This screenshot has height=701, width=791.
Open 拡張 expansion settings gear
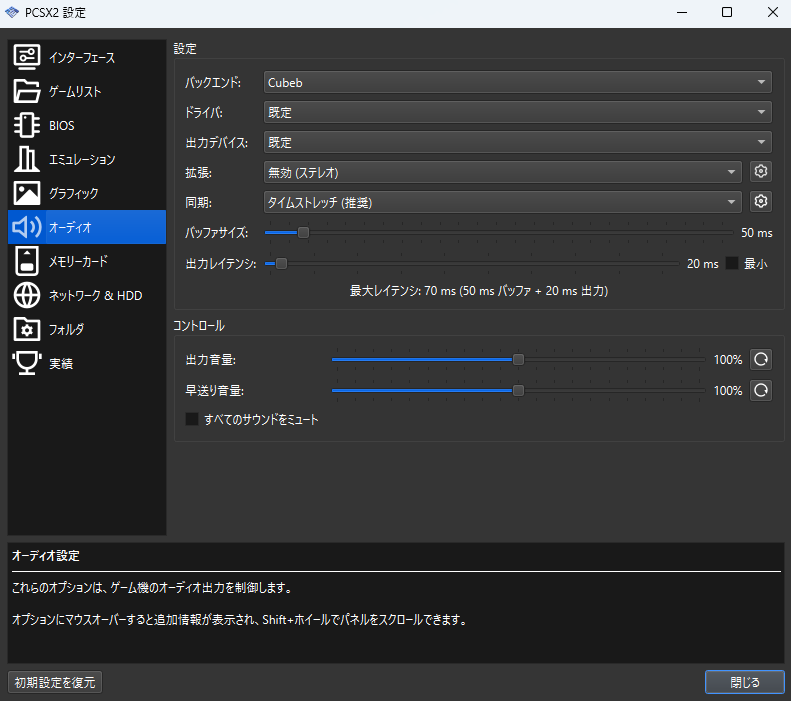pos(761,172)
